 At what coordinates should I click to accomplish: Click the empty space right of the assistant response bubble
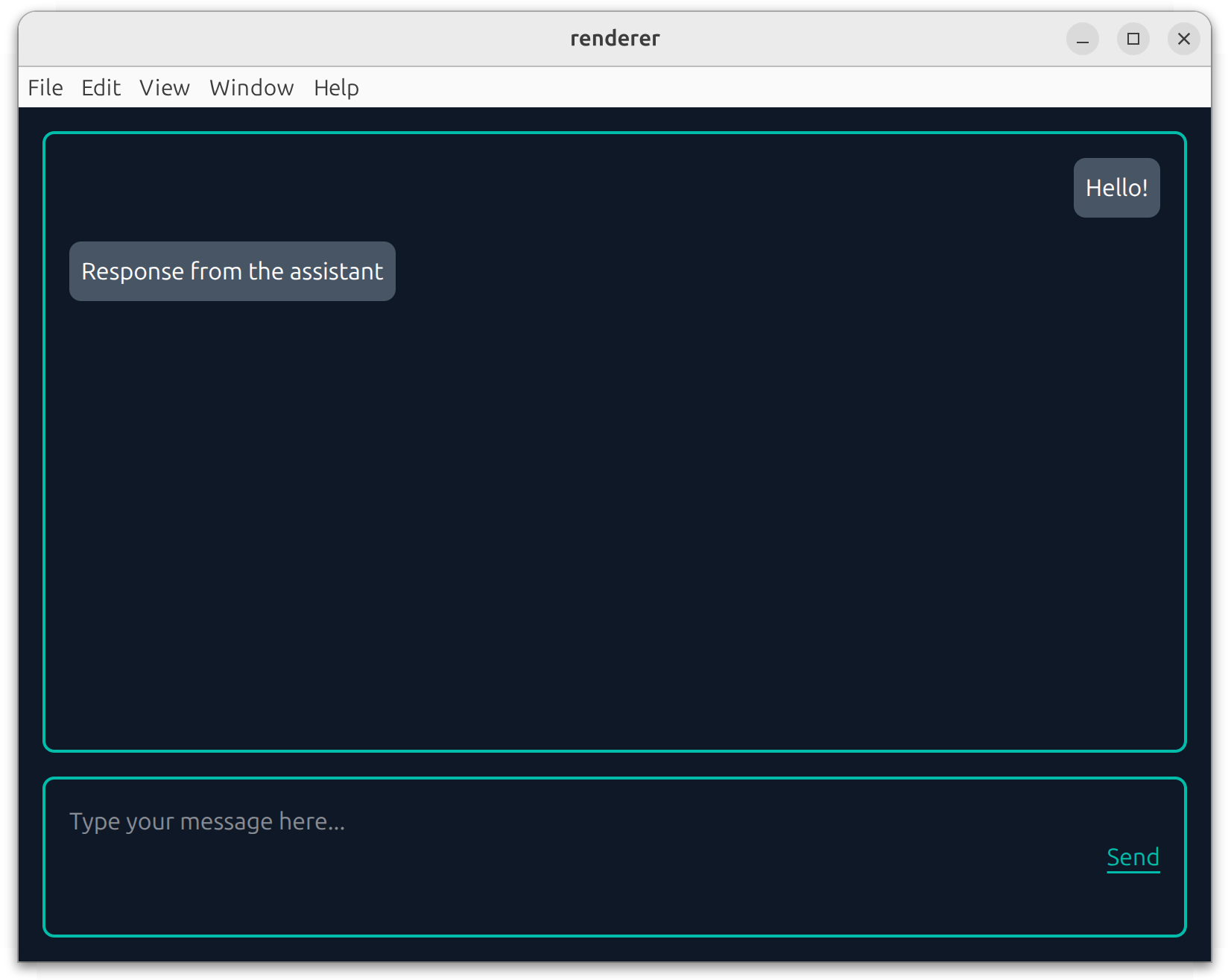pyautogui.click(x=745, y=271)
